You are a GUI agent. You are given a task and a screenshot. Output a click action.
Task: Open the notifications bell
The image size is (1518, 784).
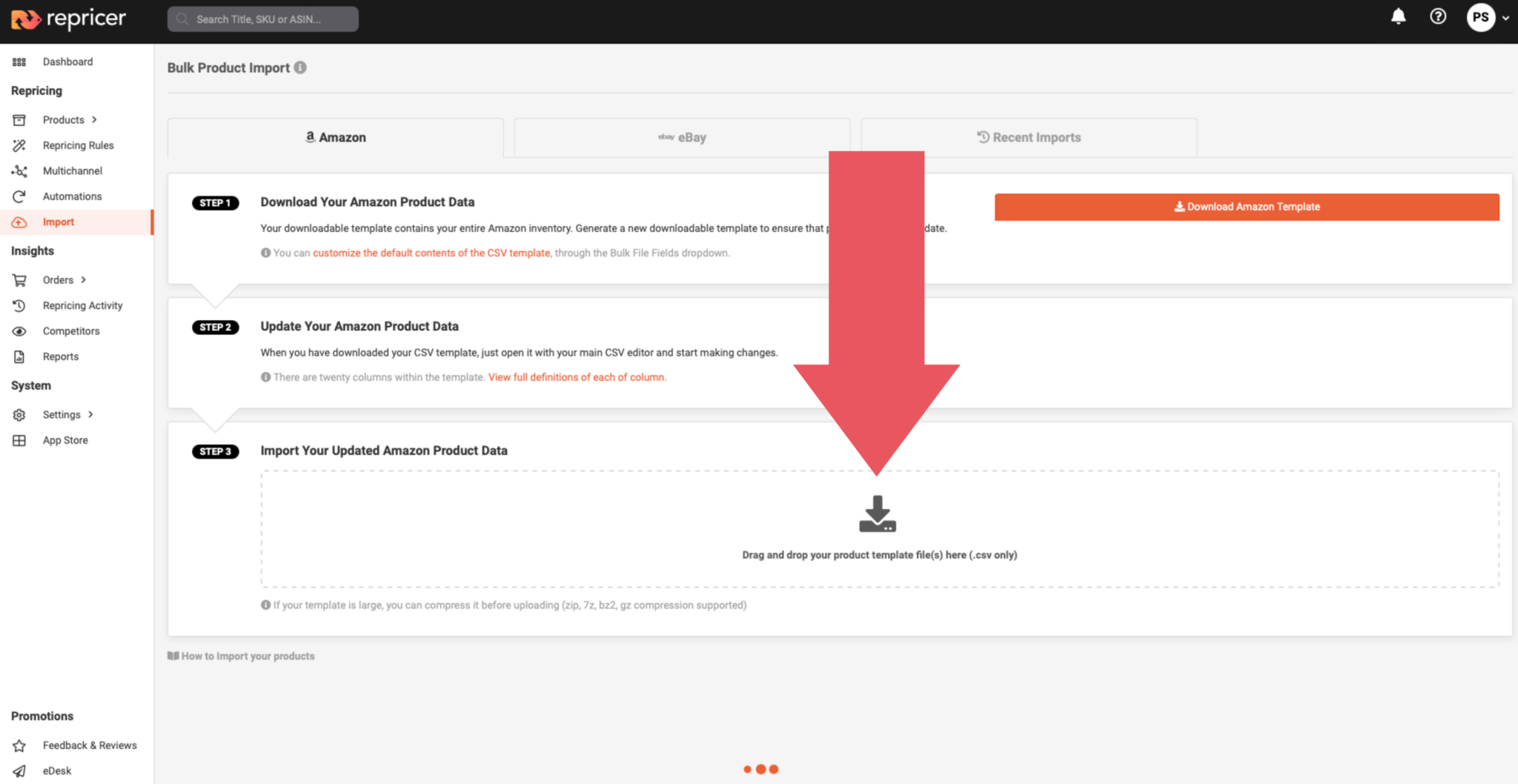pos(1398,17)
